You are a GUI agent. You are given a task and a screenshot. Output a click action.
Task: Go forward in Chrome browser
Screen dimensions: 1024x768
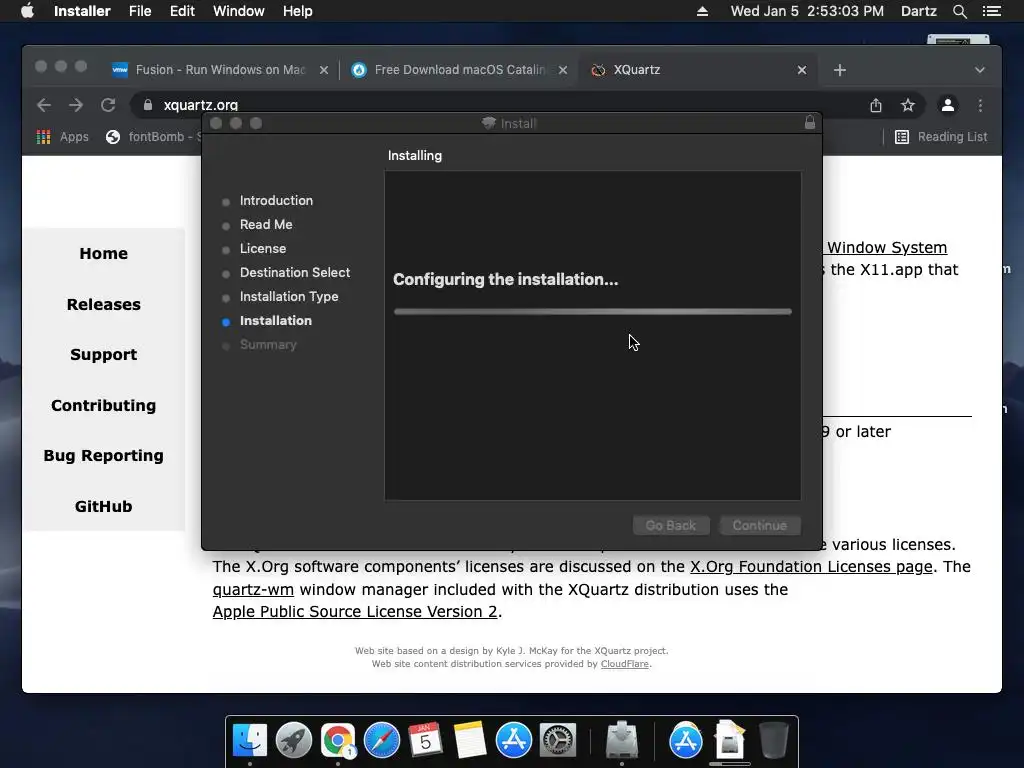point(76,105)
